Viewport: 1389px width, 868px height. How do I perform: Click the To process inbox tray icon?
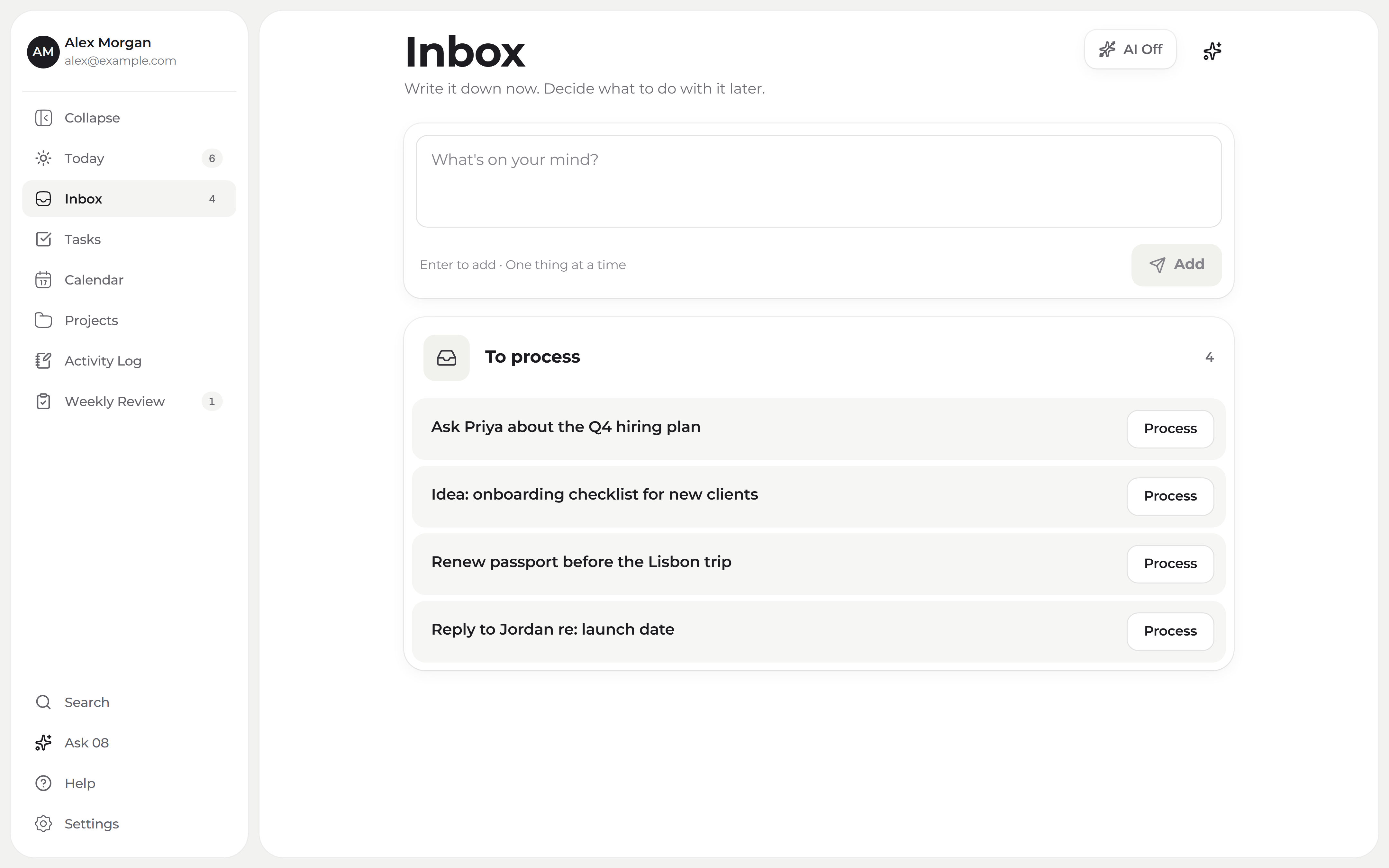click(x=447, y=357)
